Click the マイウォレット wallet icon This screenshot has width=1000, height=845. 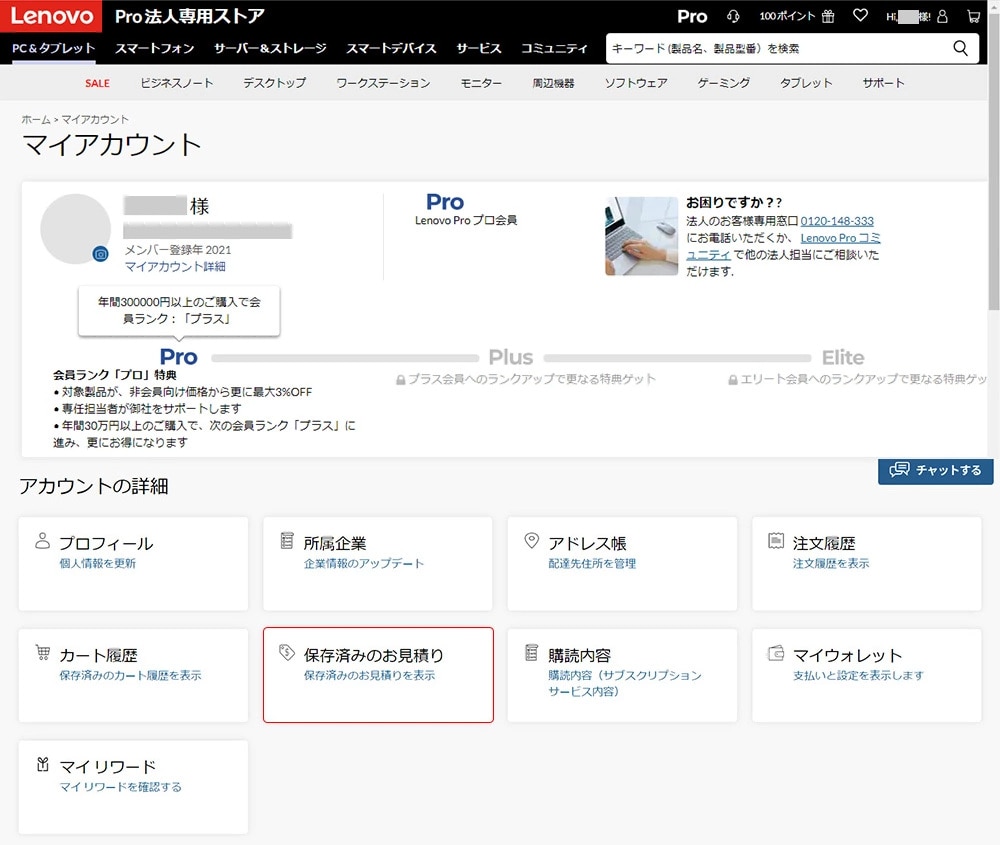(775, 652)
